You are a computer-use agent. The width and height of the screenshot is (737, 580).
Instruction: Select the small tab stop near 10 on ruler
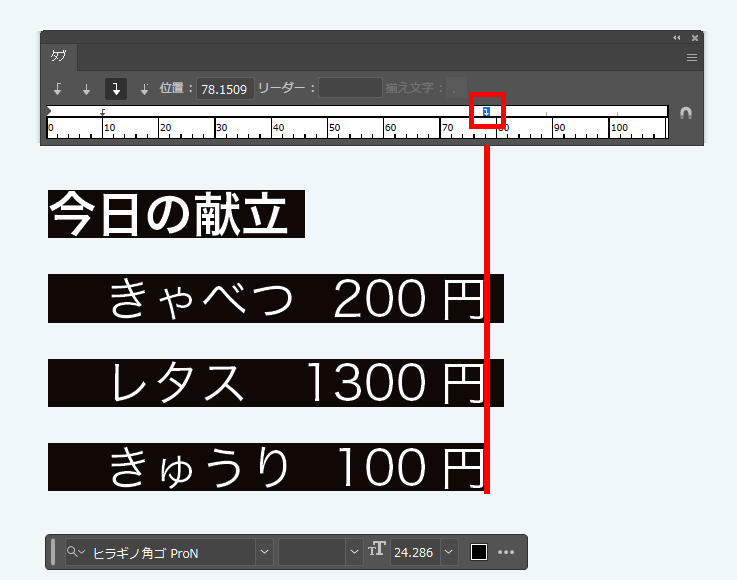click(102, 112)
